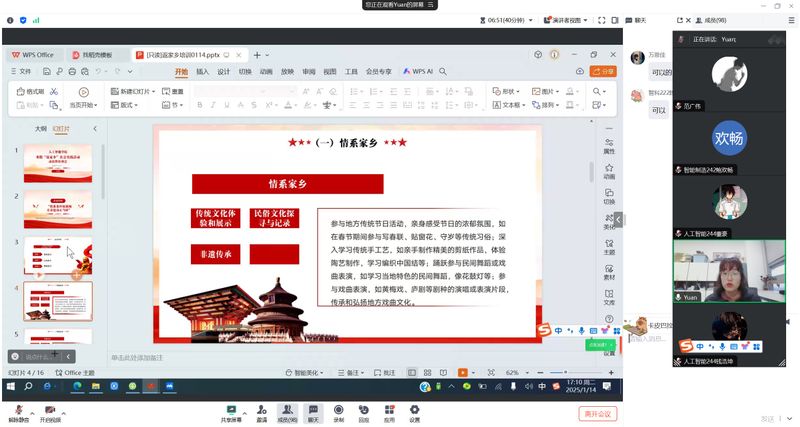Image resolution: width=800 pixels, height=427 pixels.
Task: Open the 邀请 invite icon
Action: coord(262,410)
